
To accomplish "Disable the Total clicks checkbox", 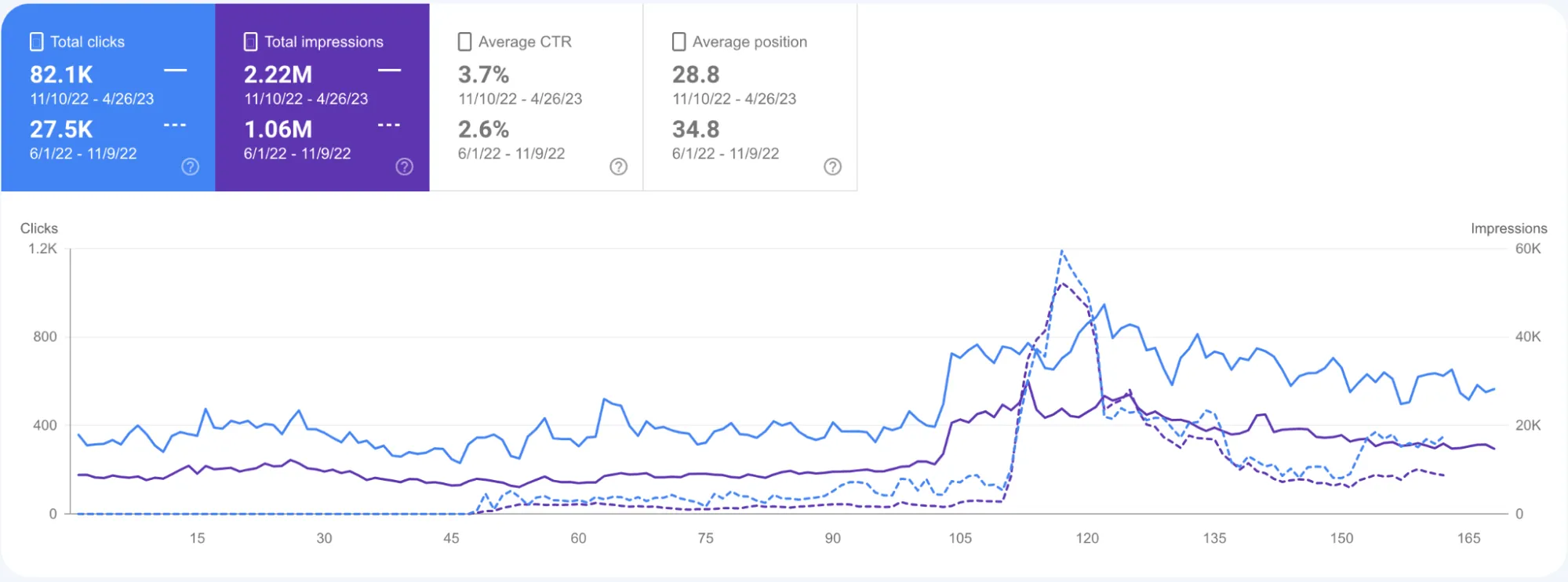I will coord(35,41).
